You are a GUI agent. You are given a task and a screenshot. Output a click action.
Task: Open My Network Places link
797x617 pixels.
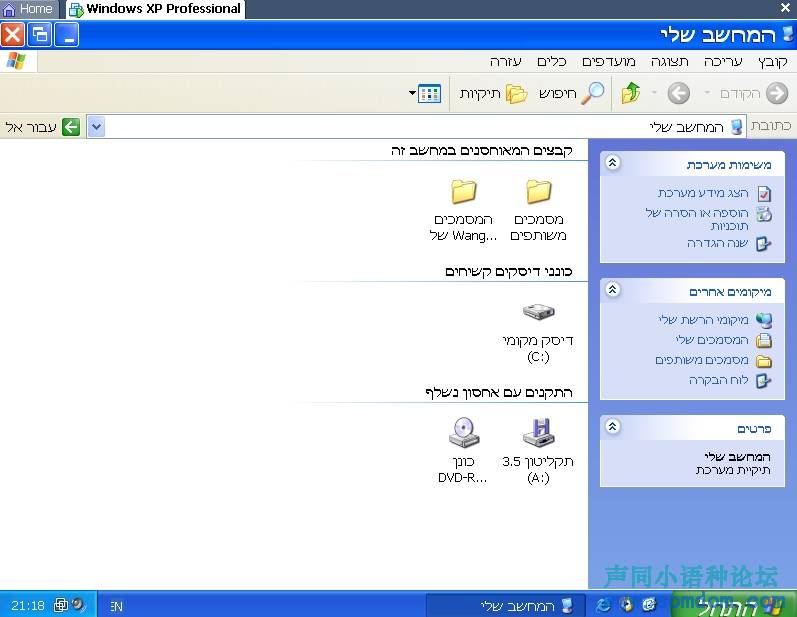pyautogui.click(x=703, y=320)
